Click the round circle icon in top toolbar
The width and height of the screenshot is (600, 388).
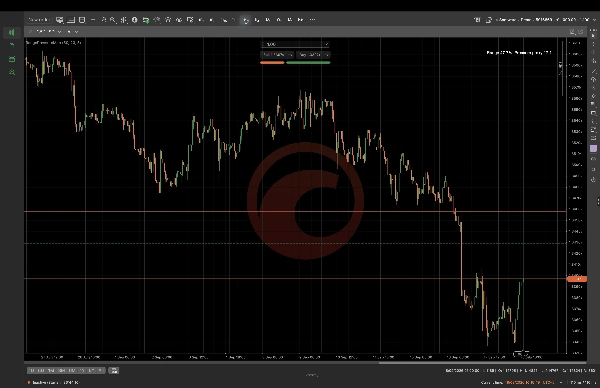[x=135, y=20]
